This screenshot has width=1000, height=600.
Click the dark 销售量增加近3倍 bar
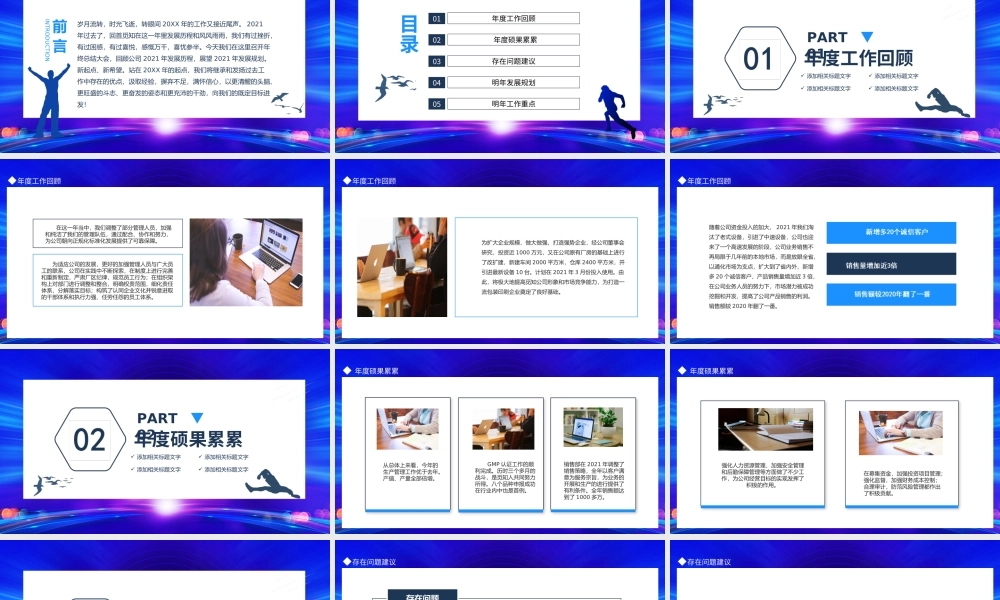[x=891, y=264]
